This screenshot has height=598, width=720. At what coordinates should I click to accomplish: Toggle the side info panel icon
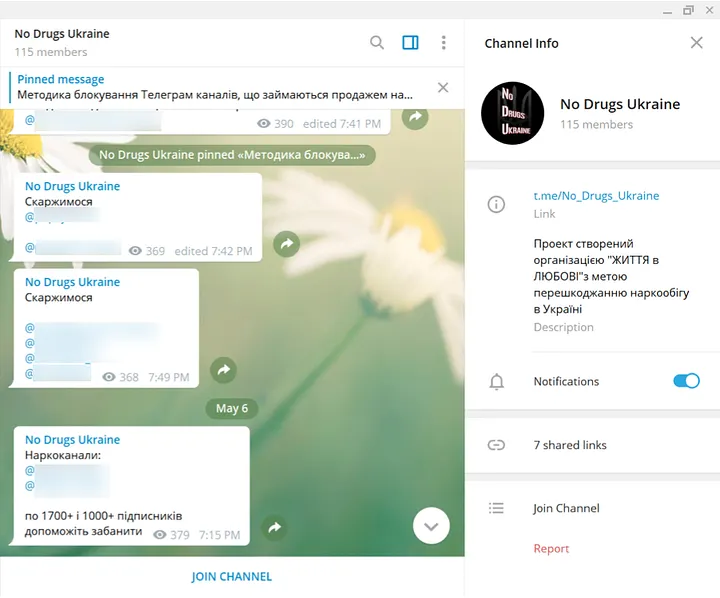click(x=410, y=42)
